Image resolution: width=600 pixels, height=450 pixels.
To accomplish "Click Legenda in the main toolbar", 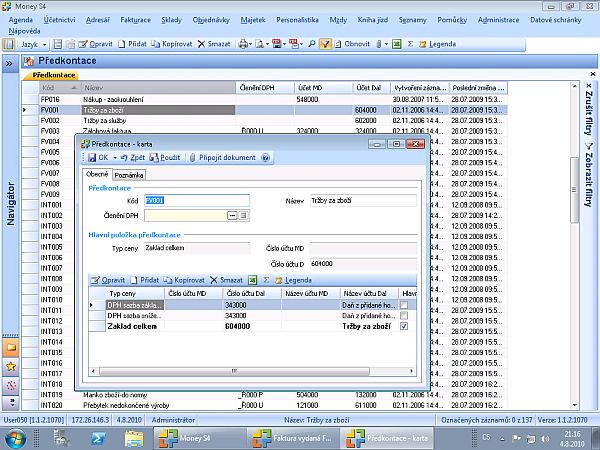I will pos(437,44).
